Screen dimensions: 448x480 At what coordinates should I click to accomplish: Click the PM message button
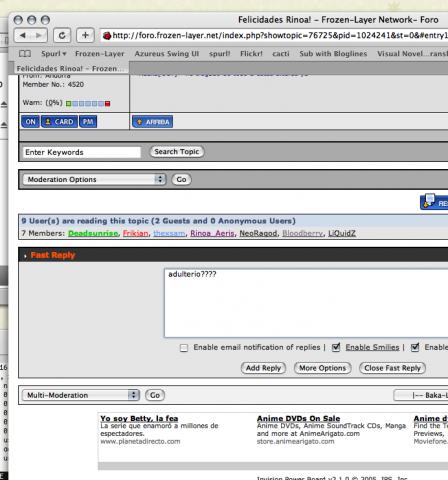(88, 122)
